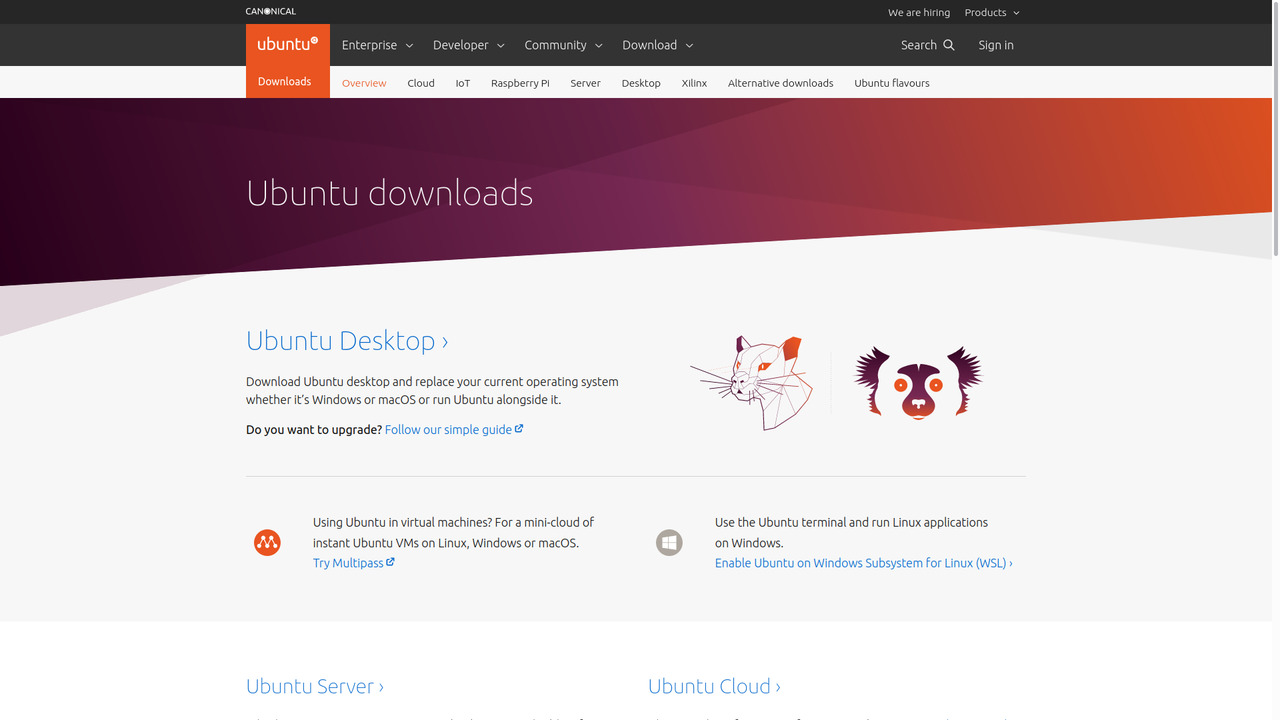This screenshot has width=1280, height=720.
Task: Click the Ubuntu downloads page title
Action: pyautogui.click(x=390, y=192)
